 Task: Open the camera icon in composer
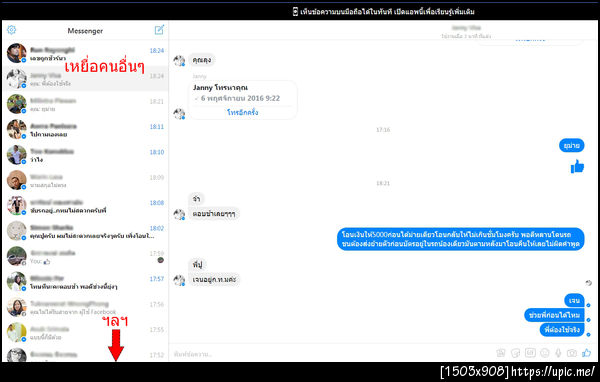coord(572,353)
